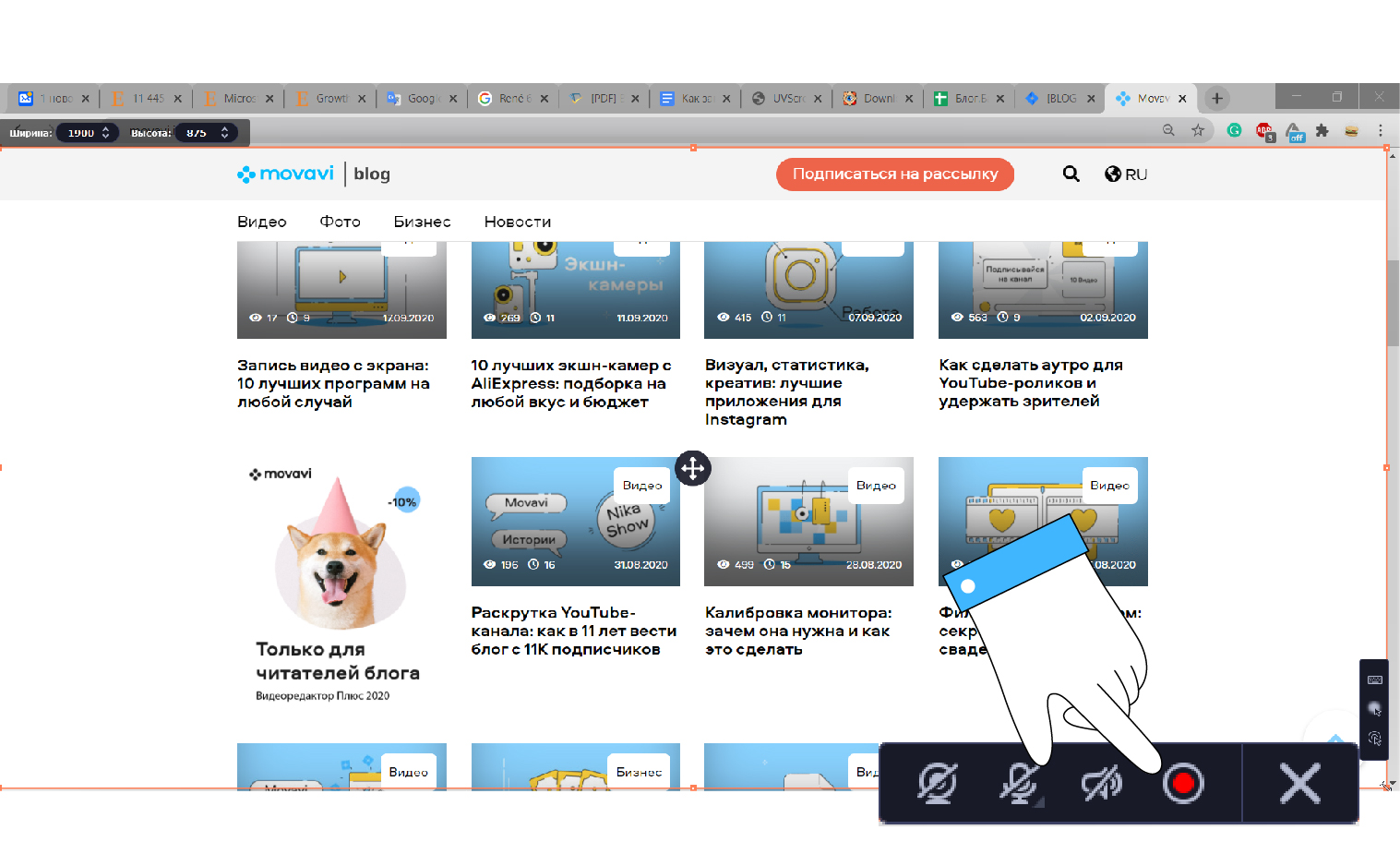Open the Extensions puzzle-piece menu
This screenshot has height=866, width=1400.
pyautogui.click(x=1322, y=130)
